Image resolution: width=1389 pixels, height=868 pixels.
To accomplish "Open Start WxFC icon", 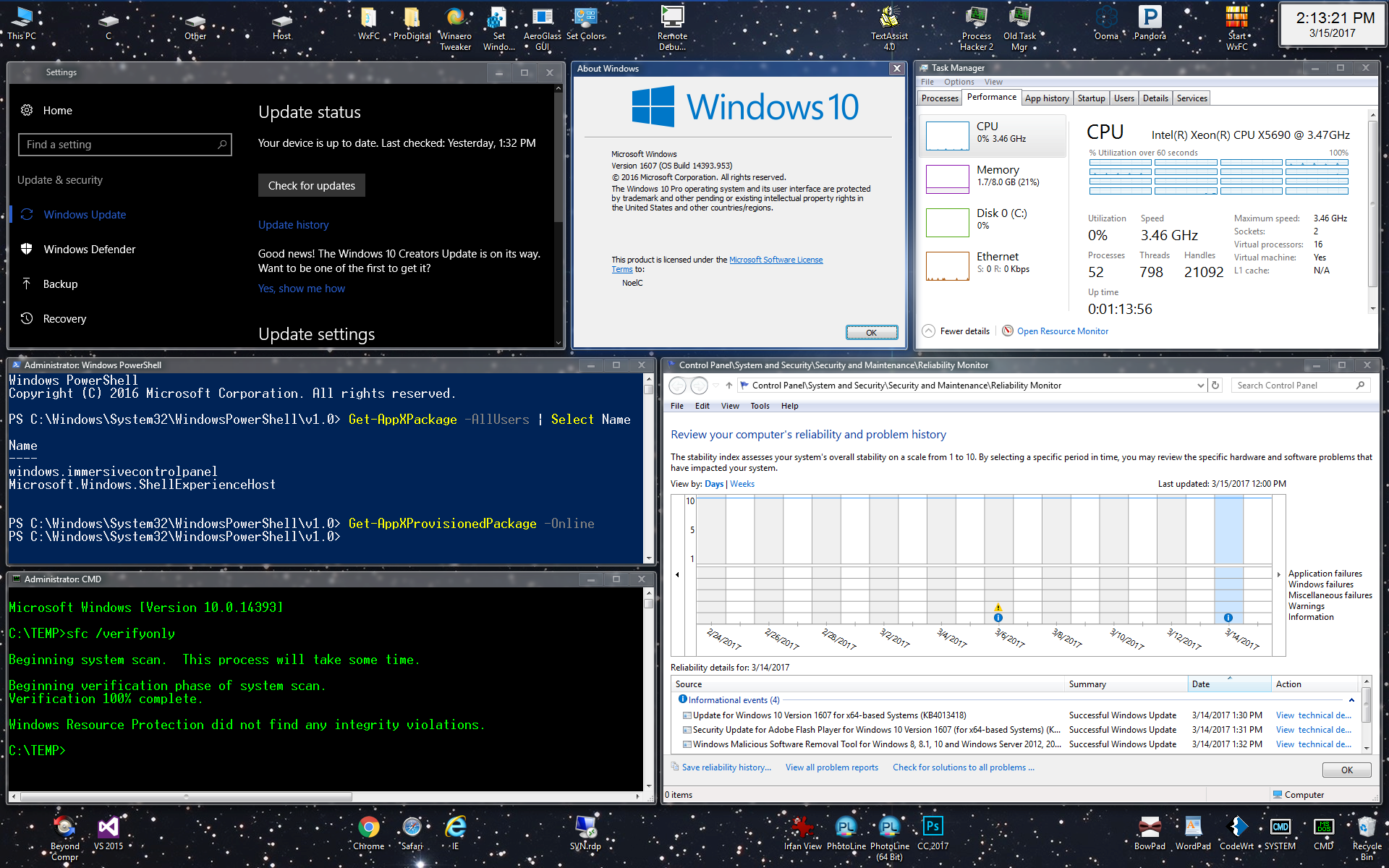I will [1237, 29].
